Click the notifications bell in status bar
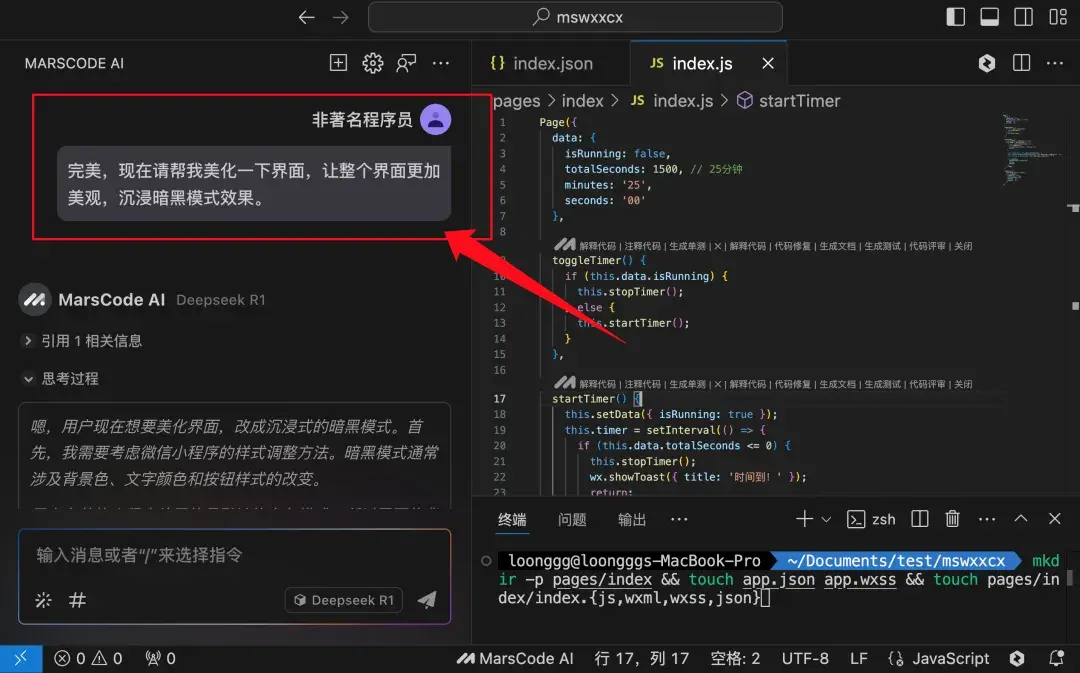1080x673 pixels. 1055,658
